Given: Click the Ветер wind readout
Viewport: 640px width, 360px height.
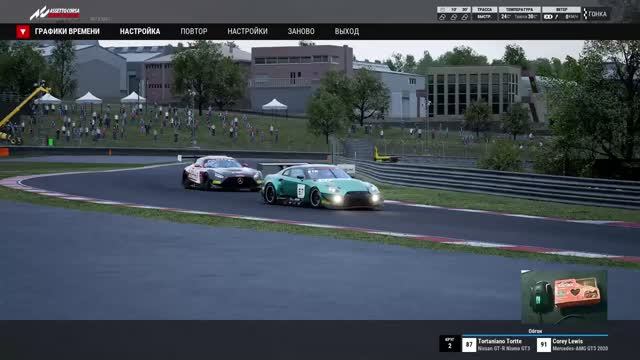Looking at the screenshot, I should pos(562,13).
